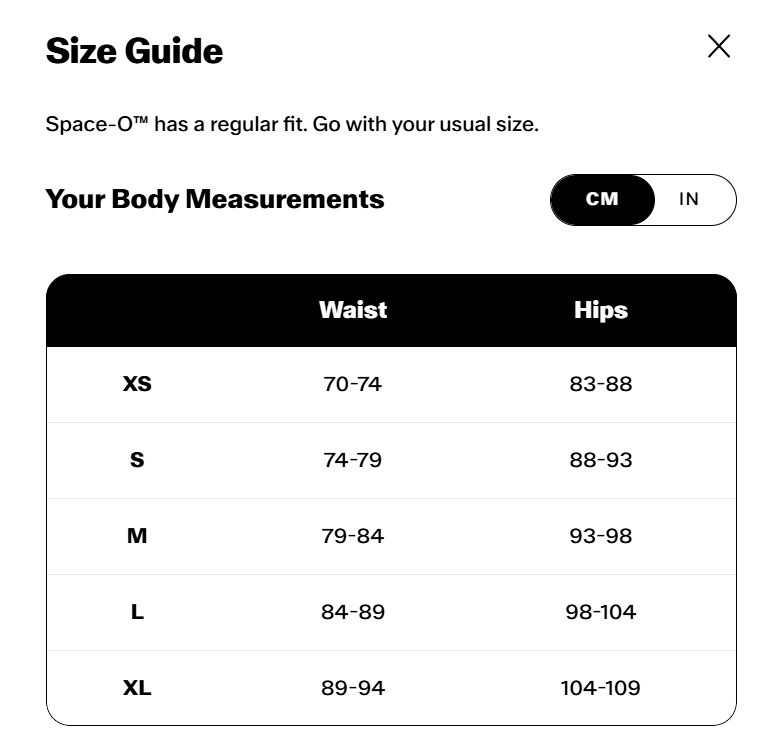Image resolution: width=783 pixels, height=739 pixels.
Task: Click the 84-89 waist cell
Action: [x=353, y=612]
